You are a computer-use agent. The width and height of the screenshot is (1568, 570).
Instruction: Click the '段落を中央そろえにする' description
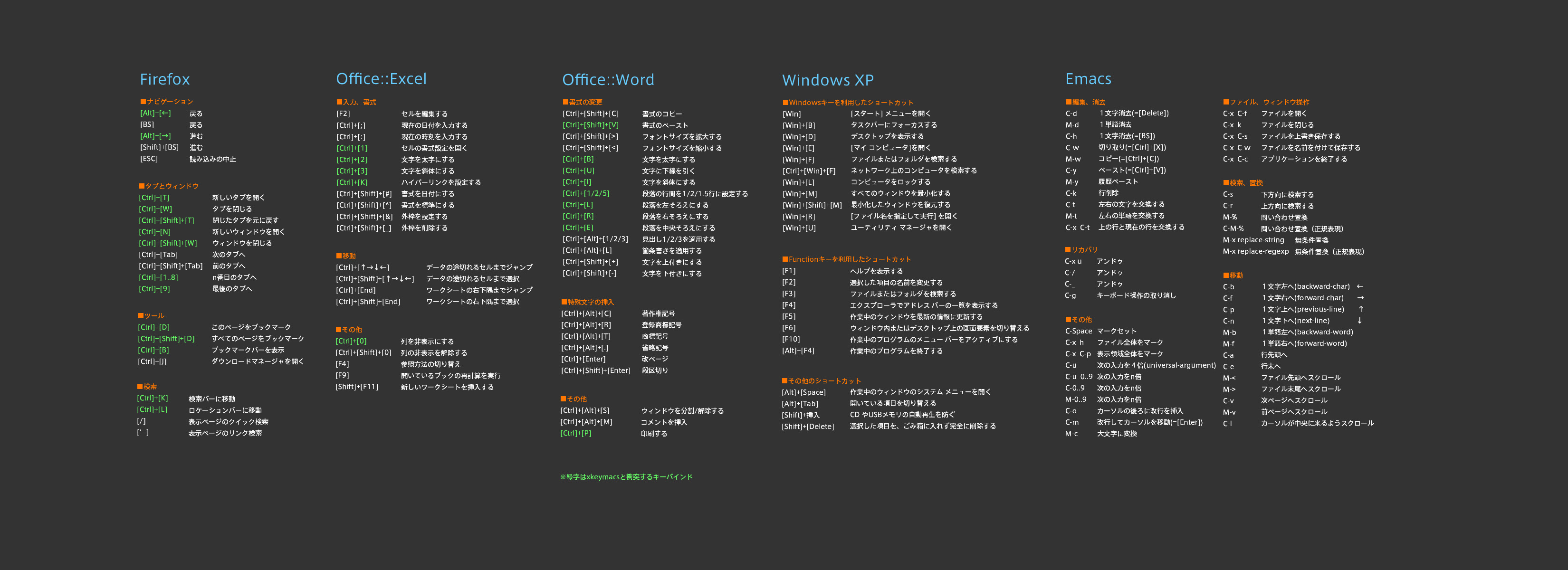[679, 228]
